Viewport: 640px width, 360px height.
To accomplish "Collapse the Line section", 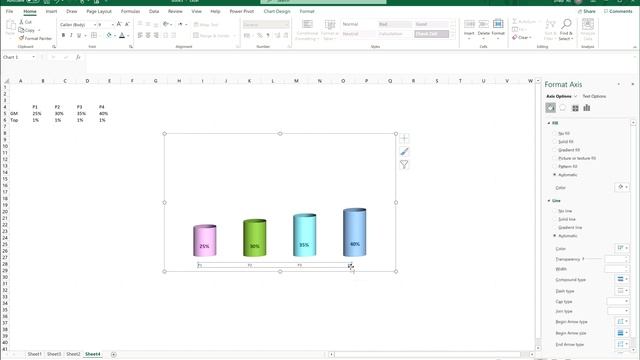I will [x=549, y=201].
